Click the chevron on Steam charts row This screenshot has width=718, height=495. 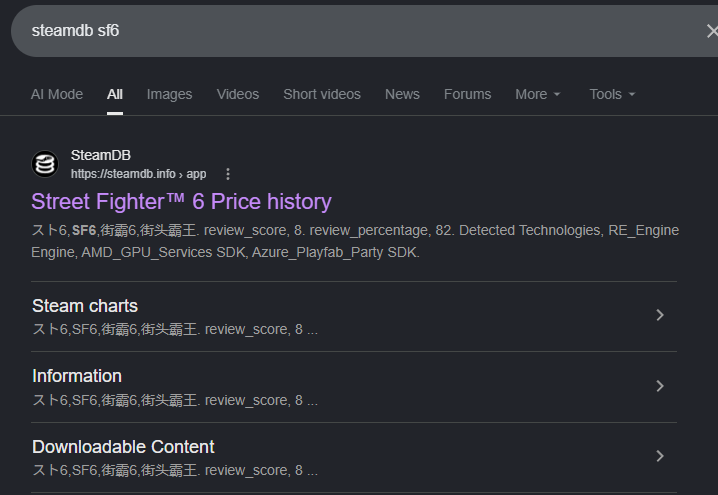[660, 315]
